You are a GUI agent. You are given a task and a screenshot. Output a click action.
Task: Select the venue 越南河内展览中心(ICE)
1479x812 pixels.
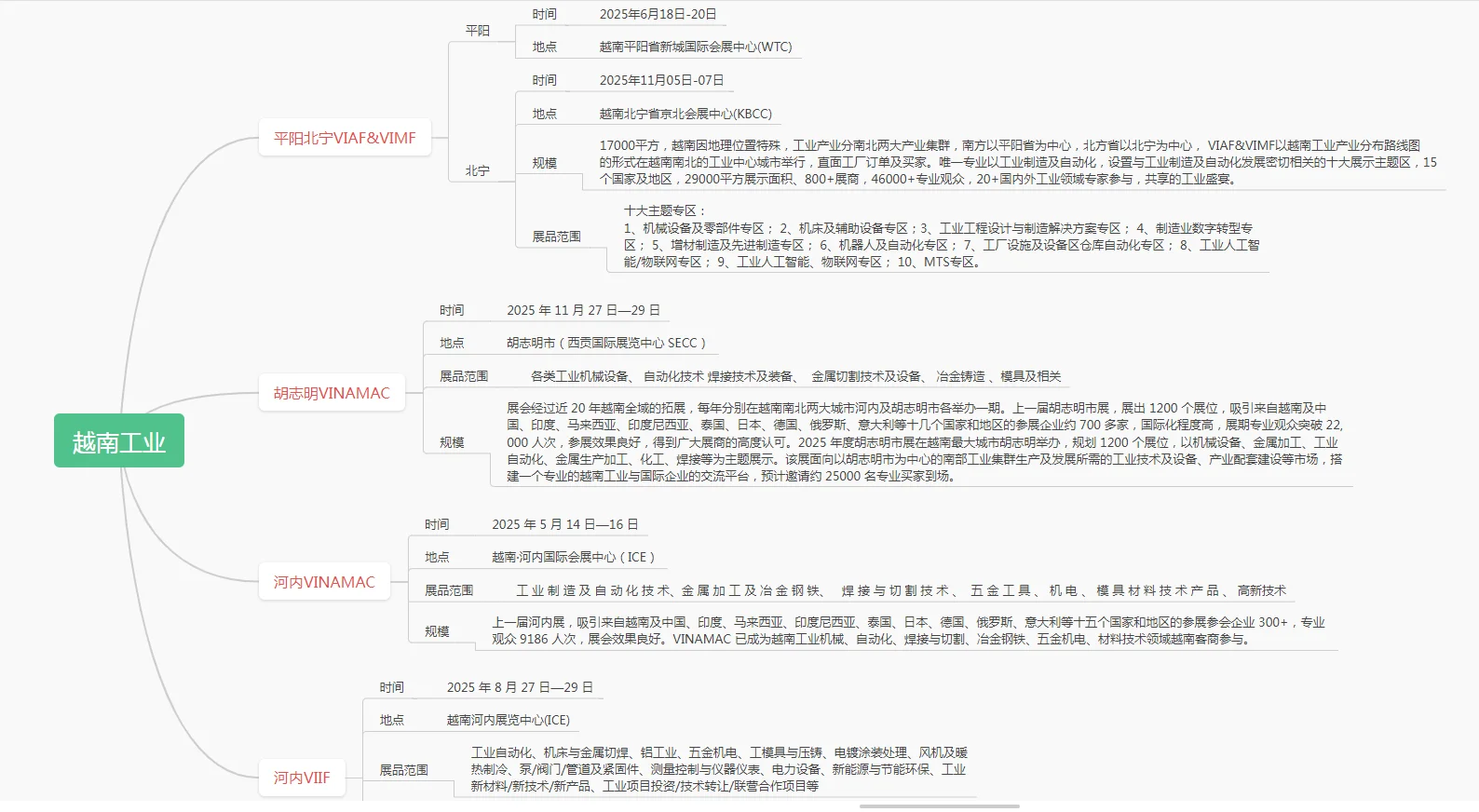point(508,720)
